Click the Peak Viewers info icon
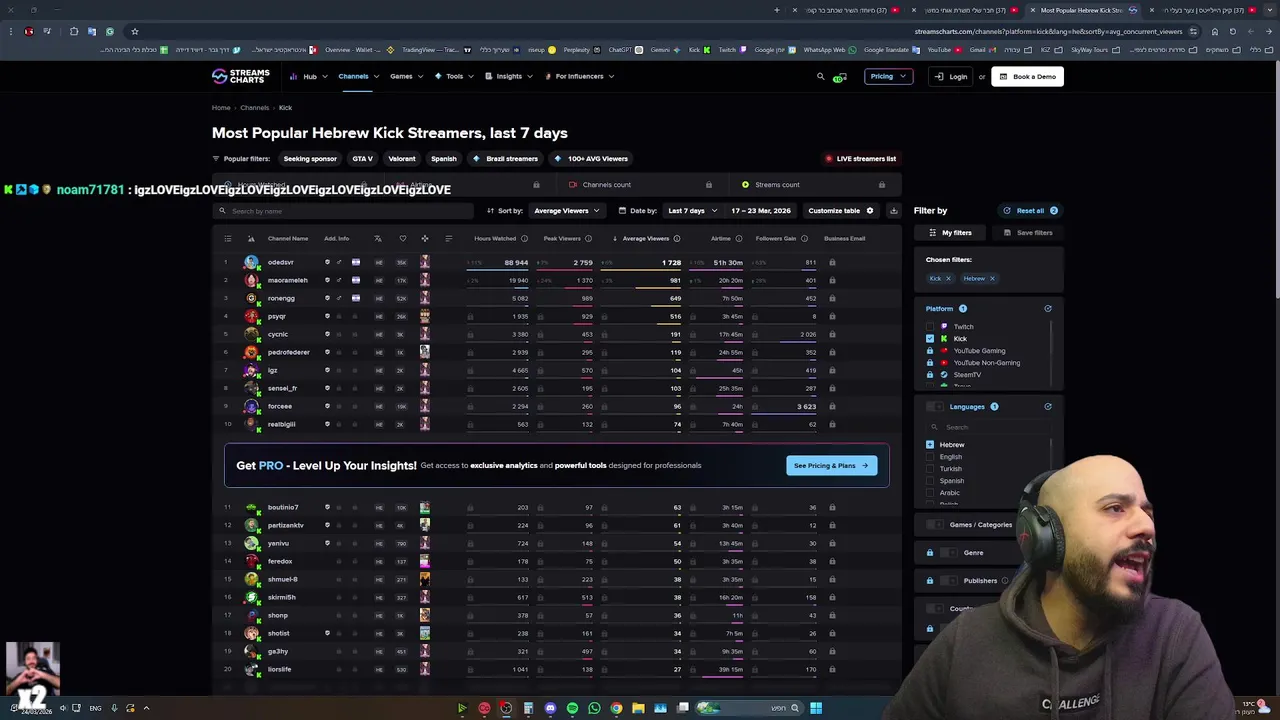This screenshot has width=1280, height=720. [x=588, y=238]
